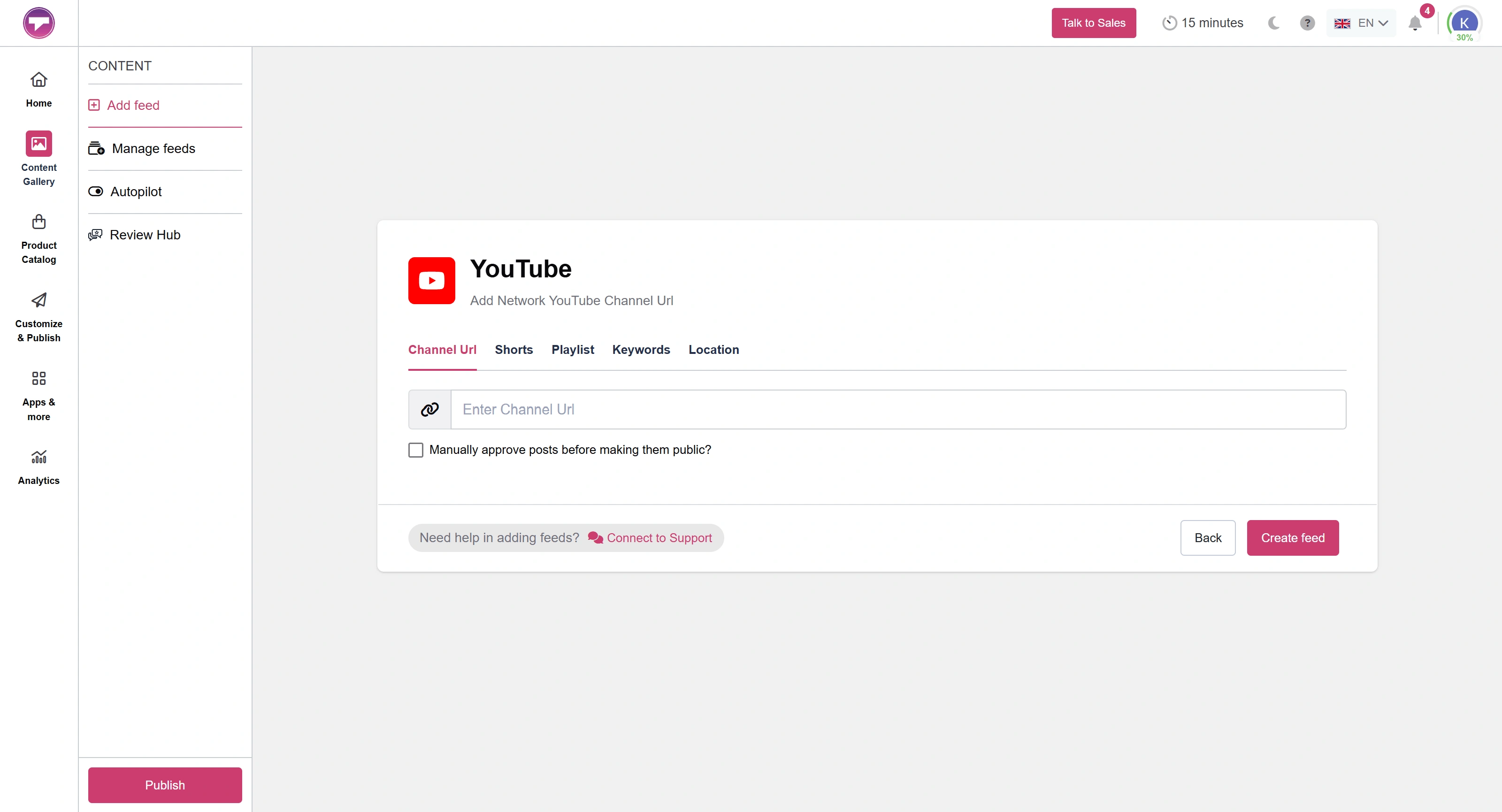Screen dimensions: 1502x812
Task: Focus the Enter Channel Url field
Action: 898,409
